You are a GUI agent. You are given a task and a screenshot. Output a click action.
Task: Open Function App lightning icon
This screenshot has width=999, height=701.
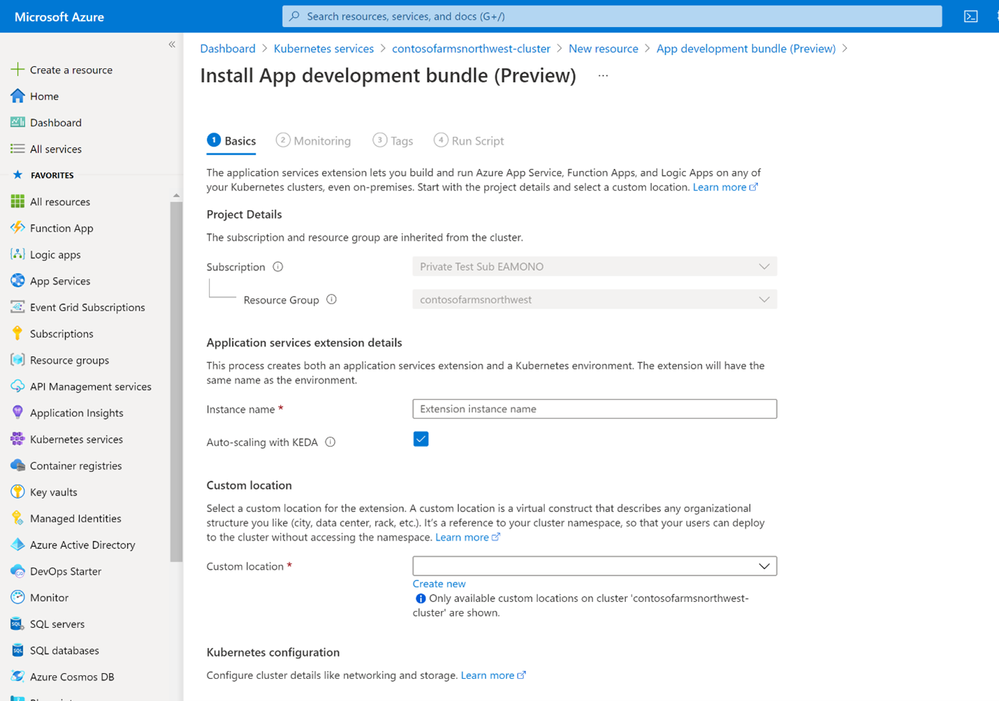18,228
